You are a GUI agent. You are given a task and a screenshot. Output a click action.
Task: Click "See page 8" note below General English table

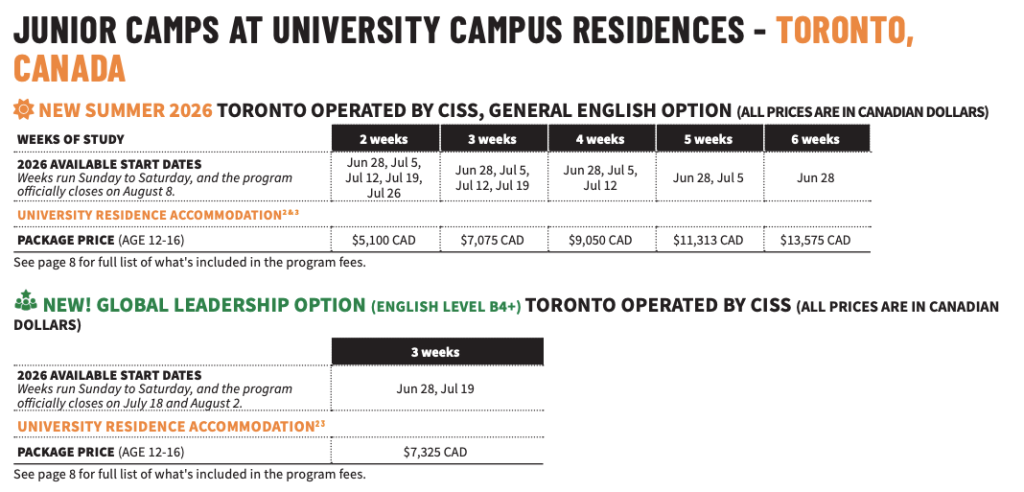190,263
